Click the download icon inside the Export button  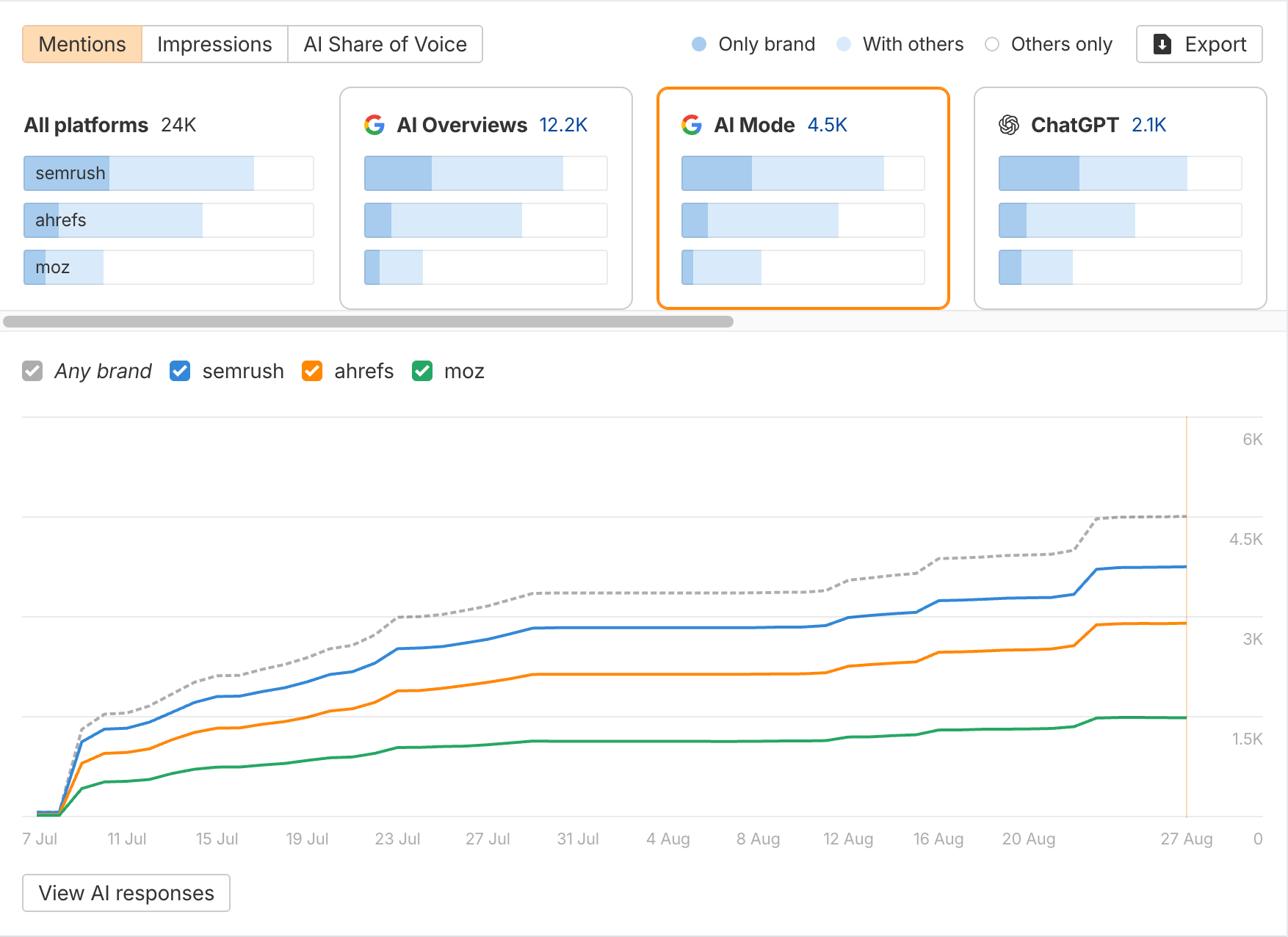1162,44
